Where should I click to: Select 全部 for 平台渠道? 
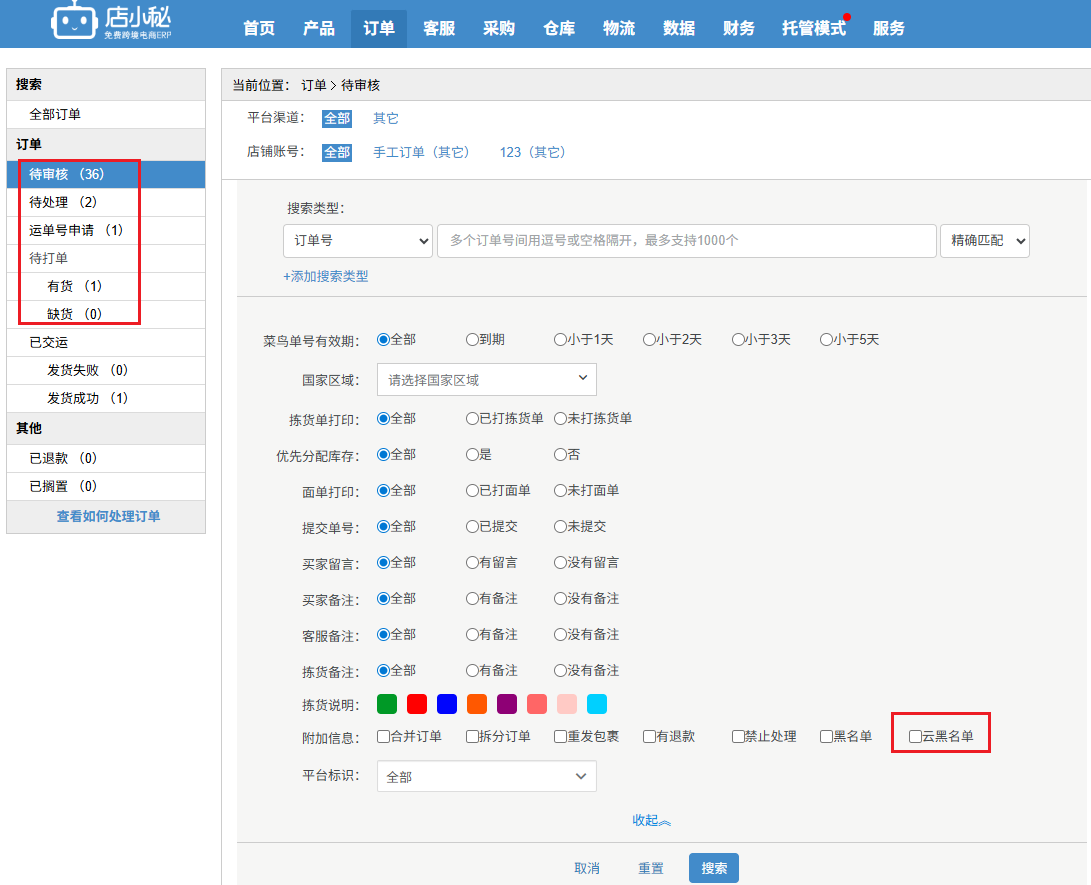337,118
